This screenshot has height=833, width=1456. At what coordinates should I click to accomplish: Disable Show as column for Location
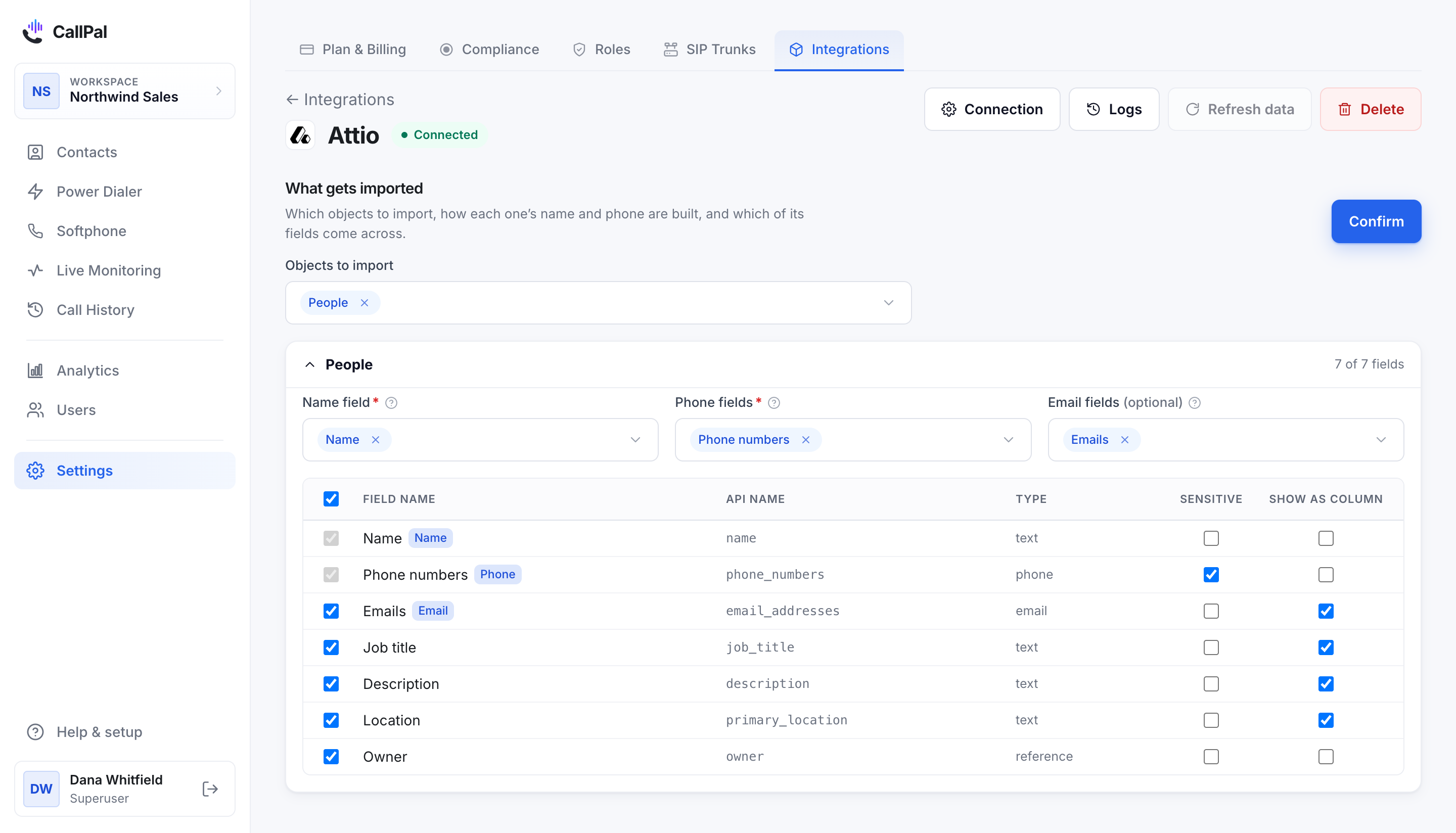[x=1326, y=720]
